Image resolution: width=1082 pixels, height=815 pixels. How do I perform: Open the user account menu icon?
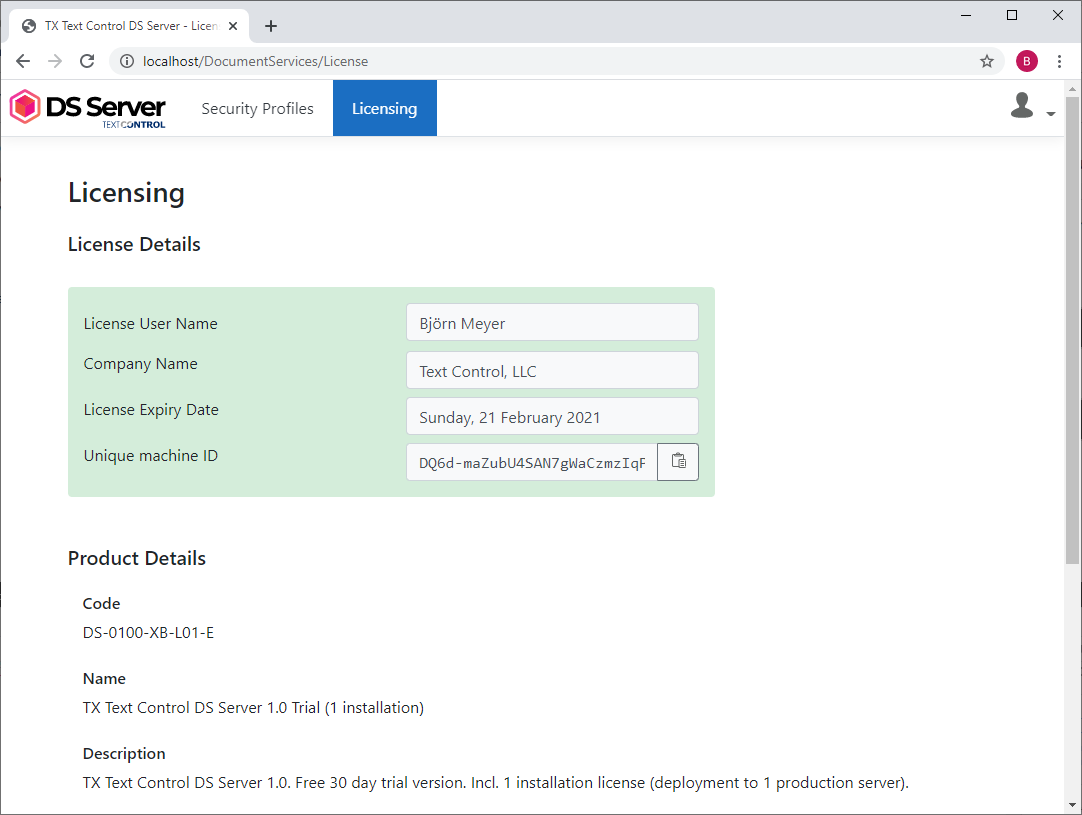(1021, 106)
